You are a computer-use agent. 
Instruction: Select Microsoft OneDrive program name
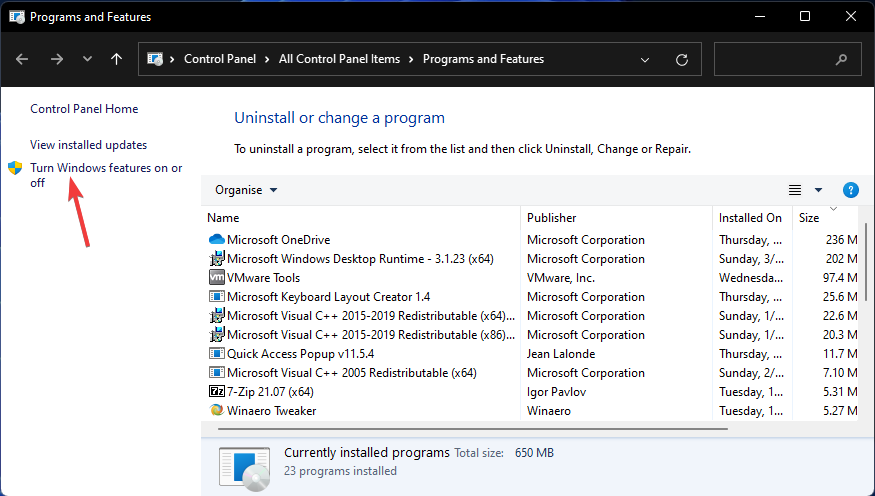click(x=278, y=240)
